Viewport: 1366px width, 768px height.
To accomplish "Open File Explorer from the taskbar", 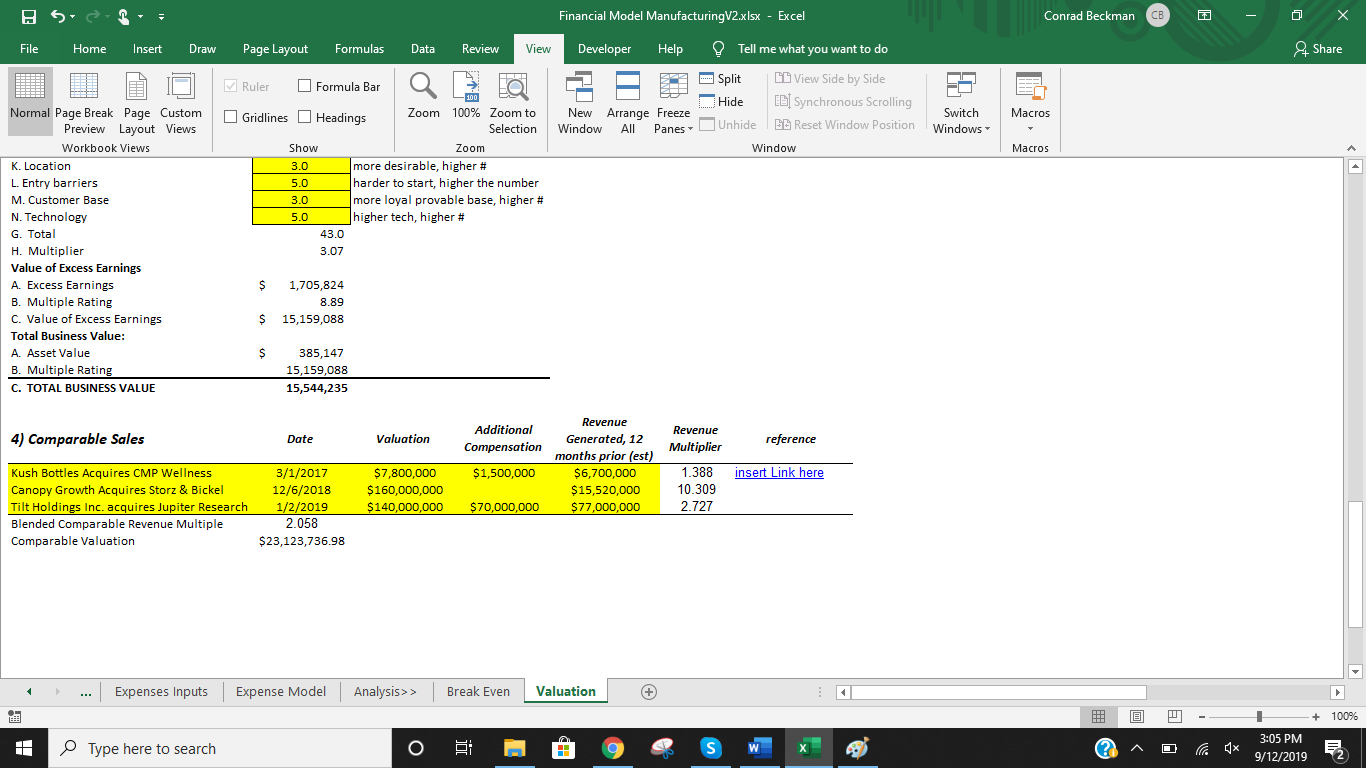I will point(514,748).
